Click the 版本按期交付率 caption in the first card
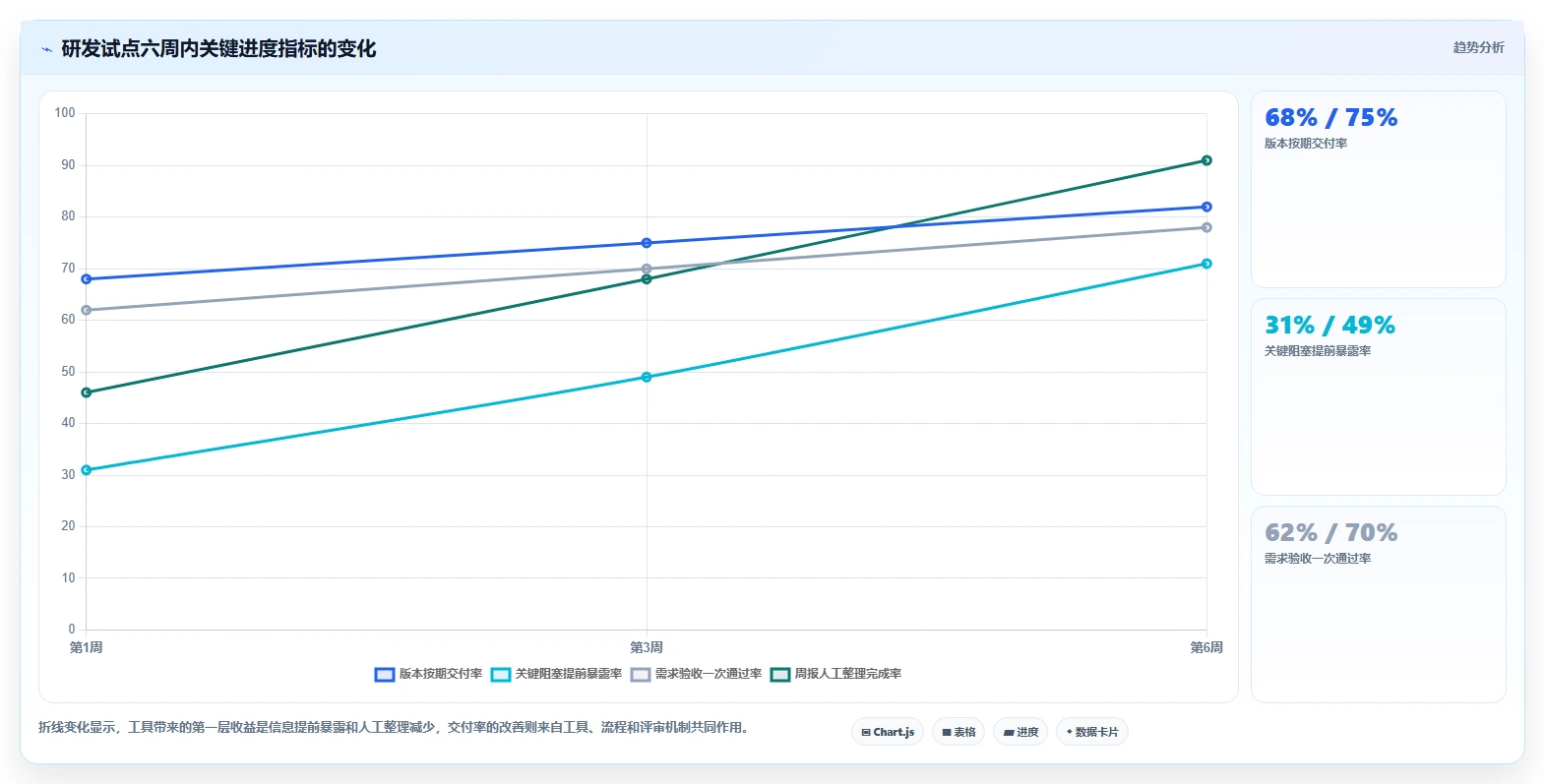 1306,144
